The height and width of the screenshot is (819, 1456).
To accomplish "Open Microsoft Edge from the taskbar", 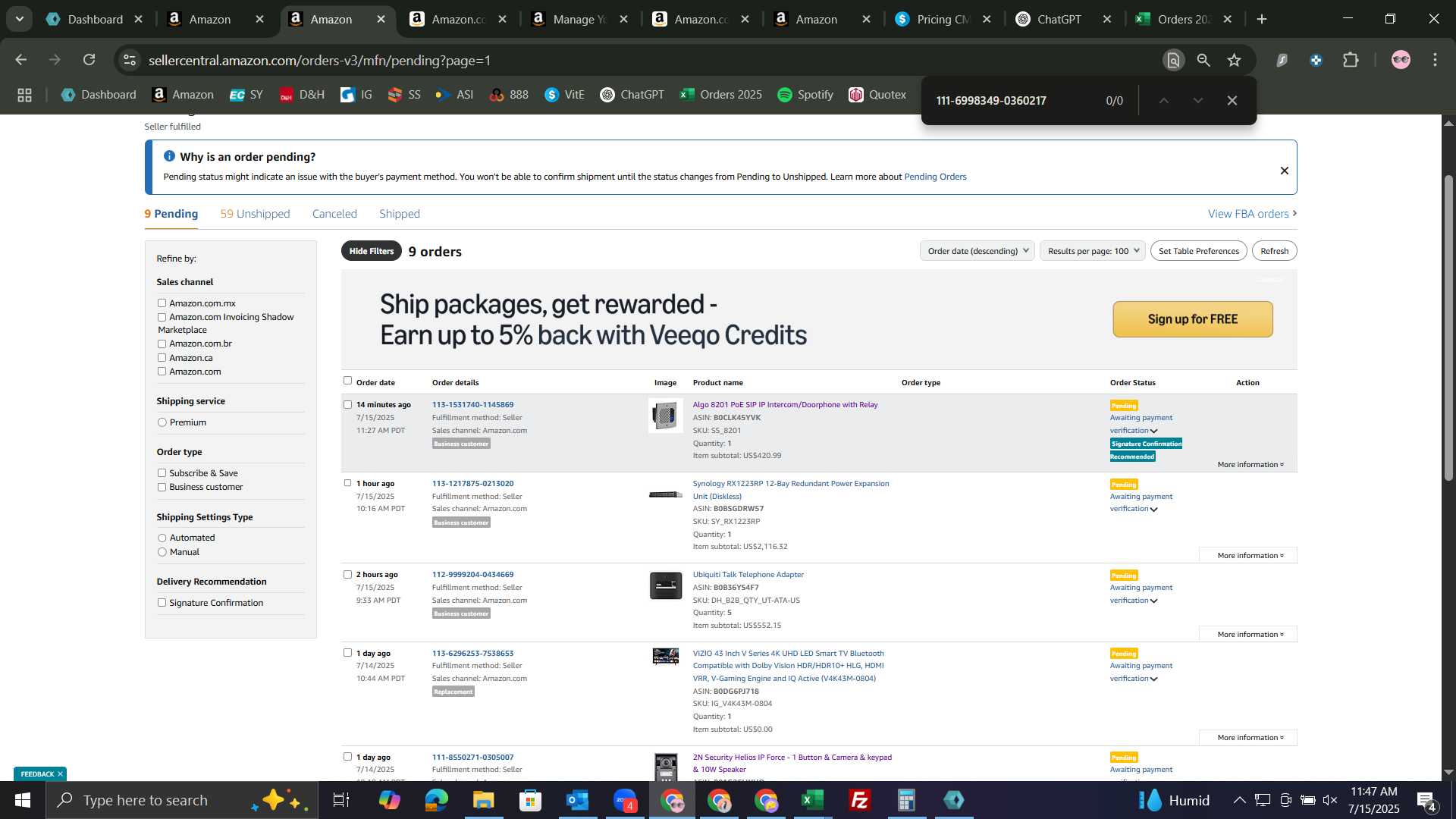I will [436, 800].
